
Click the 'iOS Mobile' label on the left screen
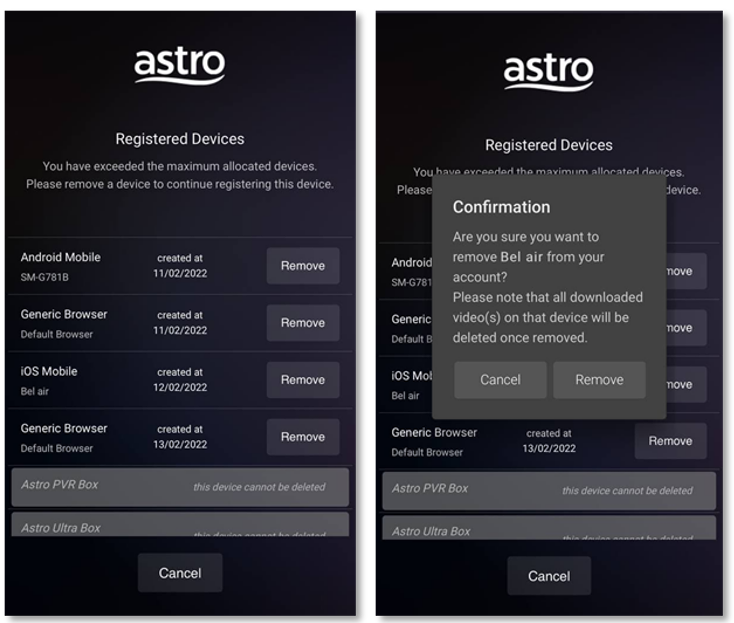pos(49,371)
